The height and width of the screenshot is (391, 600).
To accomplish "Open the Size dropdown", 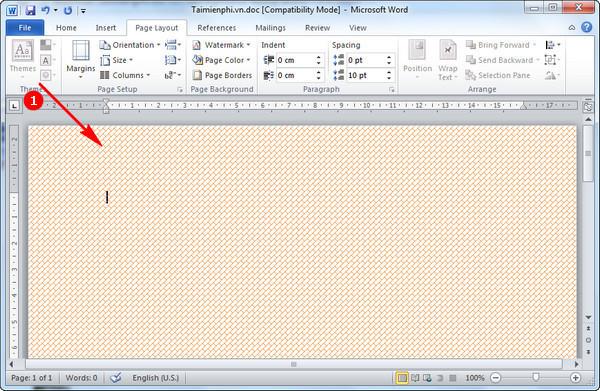I will [116, 60].
